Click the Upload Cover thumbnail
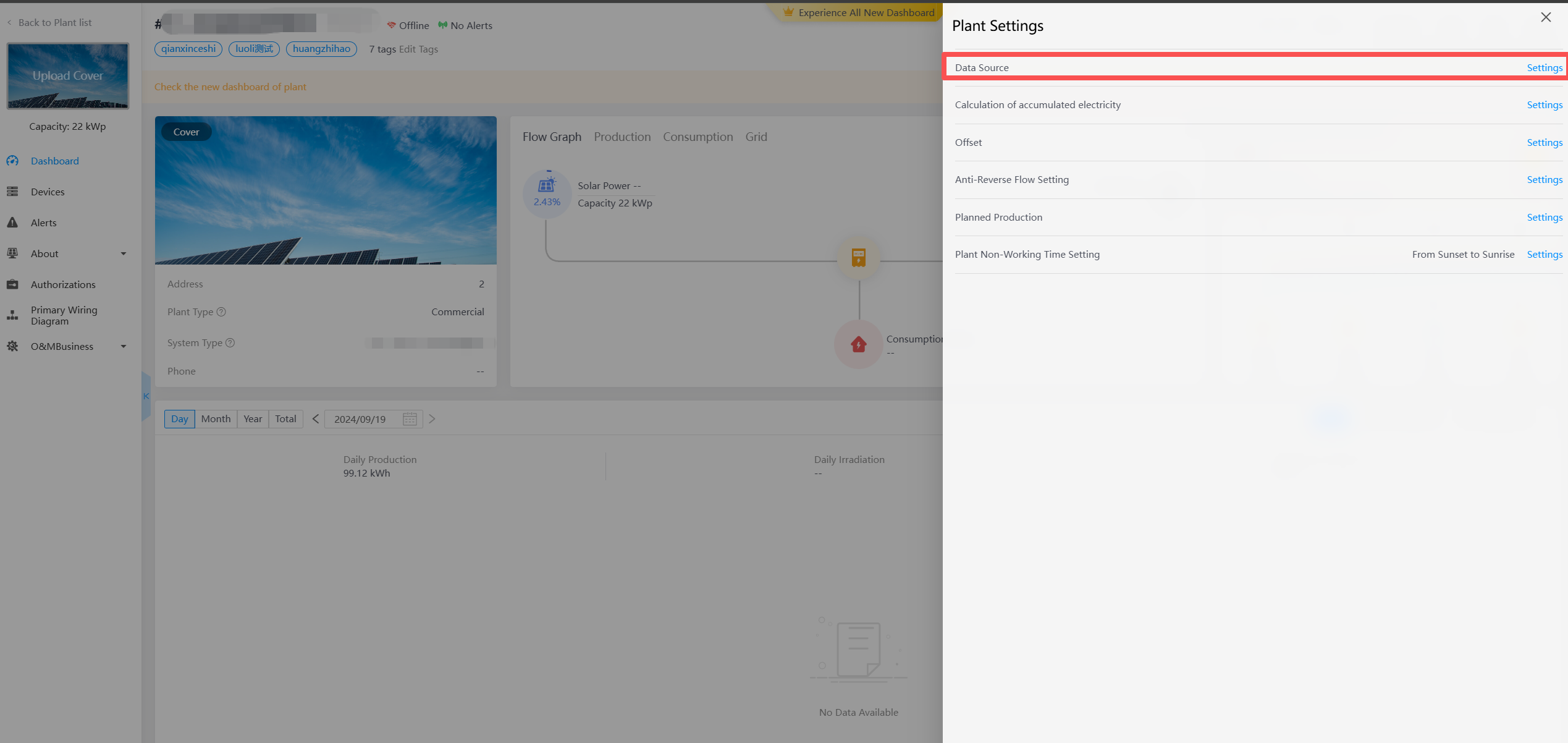The image size is (1568, 743). pyautogui.click(x=68, y=75)
